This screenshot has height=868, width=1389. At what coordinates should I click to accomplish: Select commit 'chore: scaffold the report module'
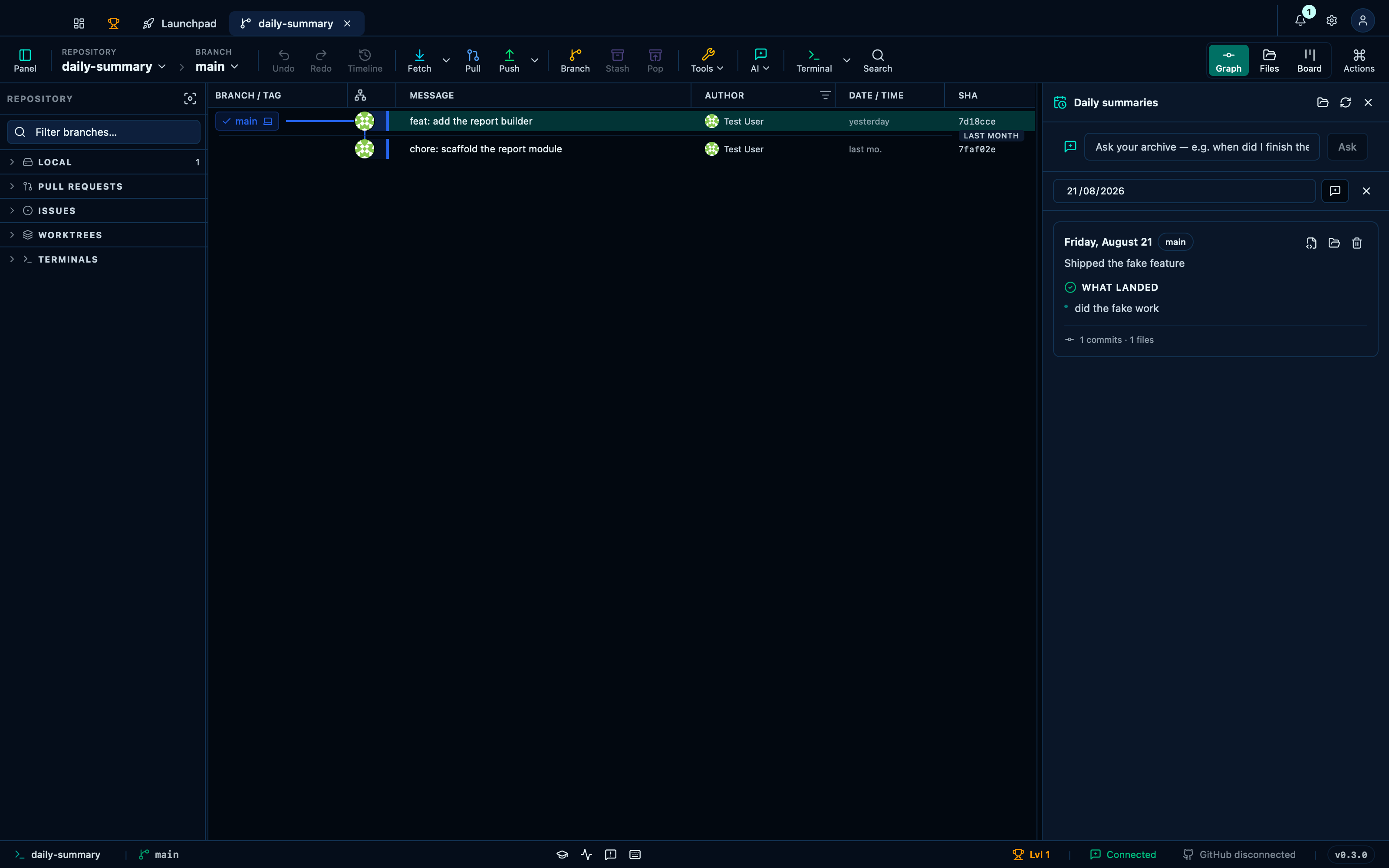486,149
